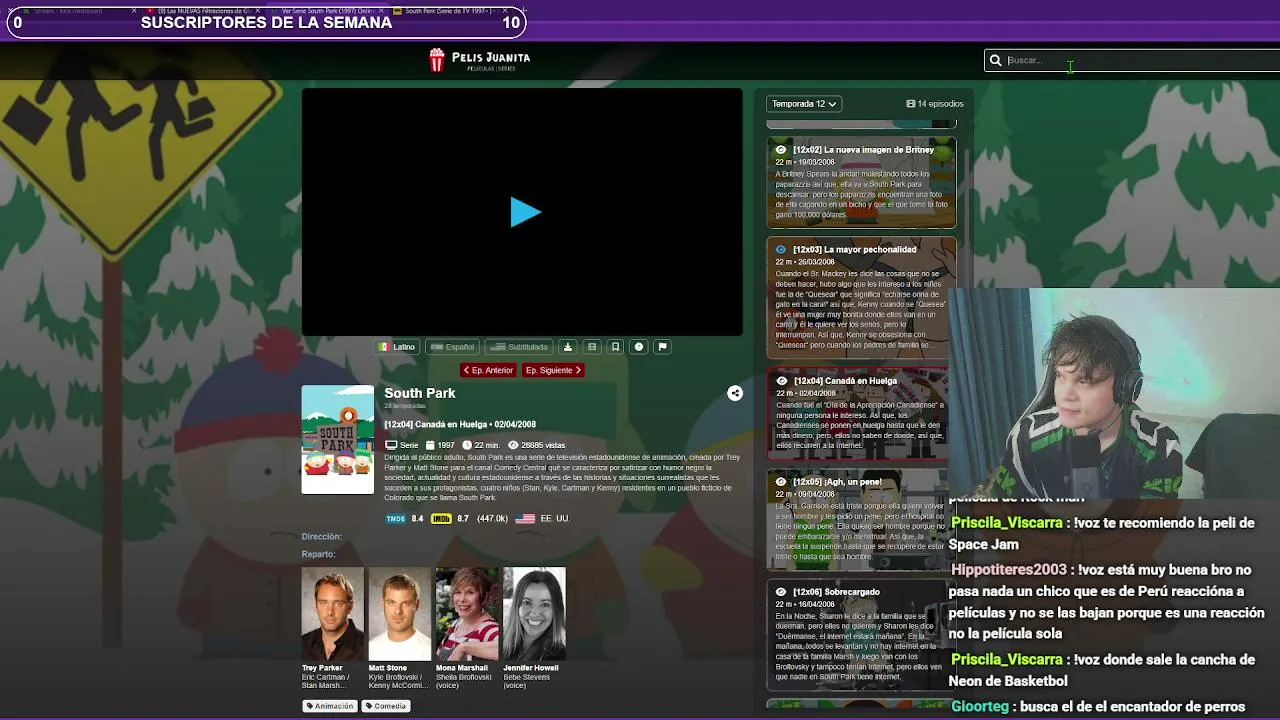Viewport: 1280px width, 720px height.
Task: Click the South Park poster thumbnail
Action: [x=338, y=440]
